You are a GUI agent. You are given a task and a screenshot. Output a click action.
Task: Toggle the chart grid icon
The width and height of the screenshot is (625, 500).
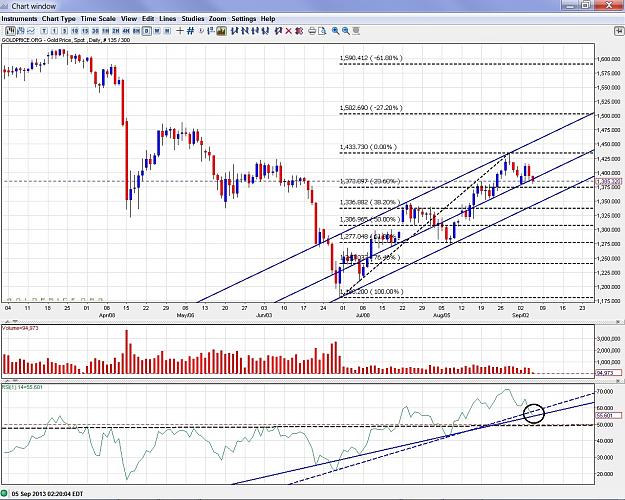[191, 31]
